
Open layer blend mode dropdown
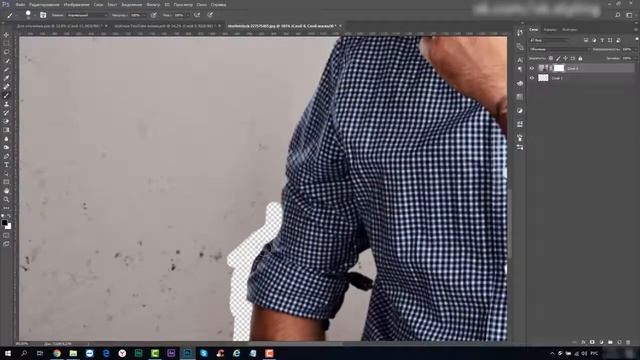pyautogui.click(x=558, y=49)
